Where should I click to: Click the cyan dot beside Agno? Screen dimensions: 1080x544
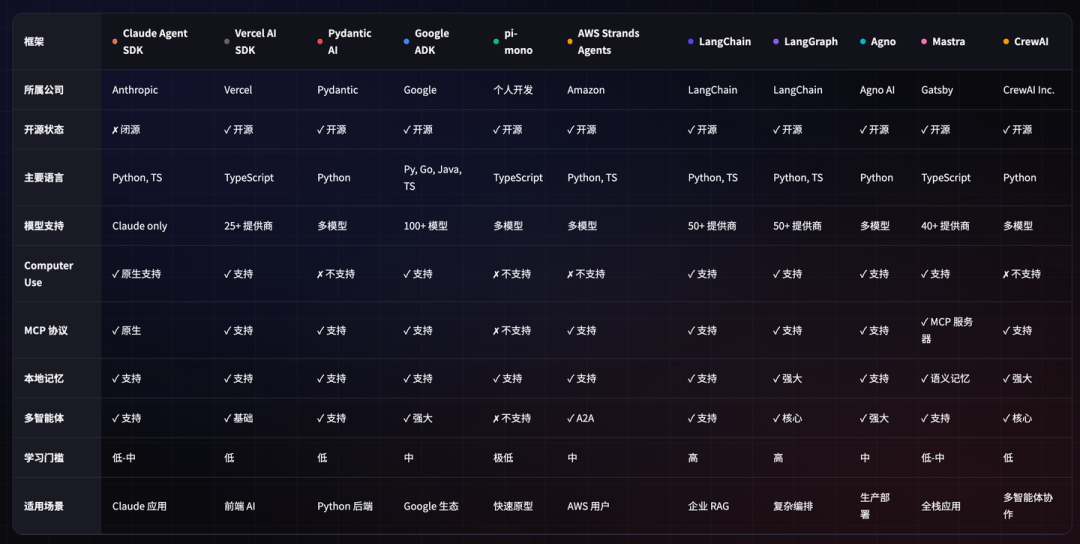pyautogui.click(x=862, y=41)
